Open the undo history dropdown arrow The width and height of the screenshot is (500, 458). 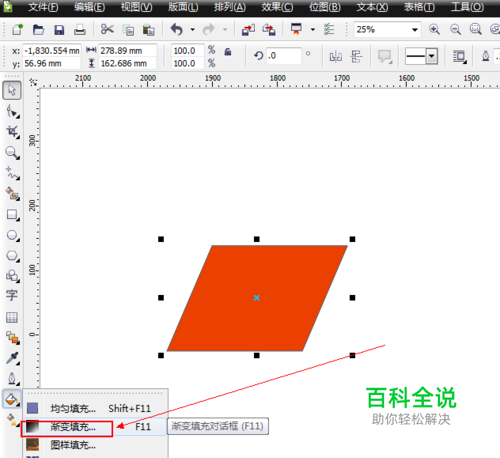192,30
